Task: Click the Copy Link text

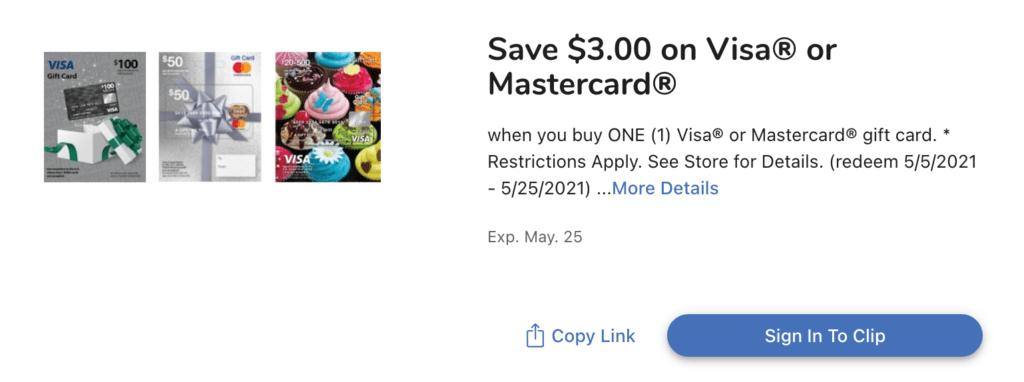Action: (593, 336)
